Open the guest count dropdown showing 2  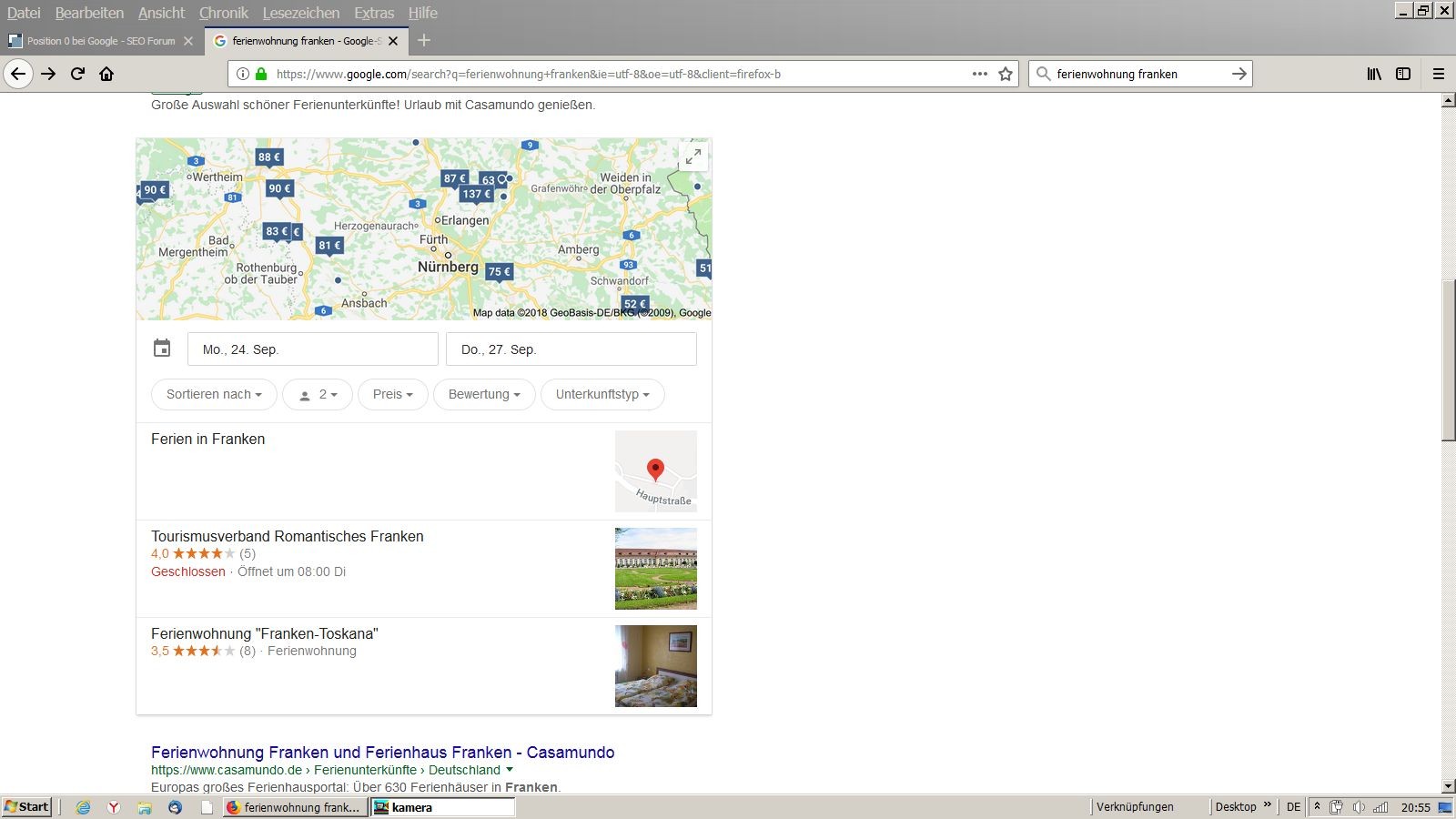[x=318, y=394]
